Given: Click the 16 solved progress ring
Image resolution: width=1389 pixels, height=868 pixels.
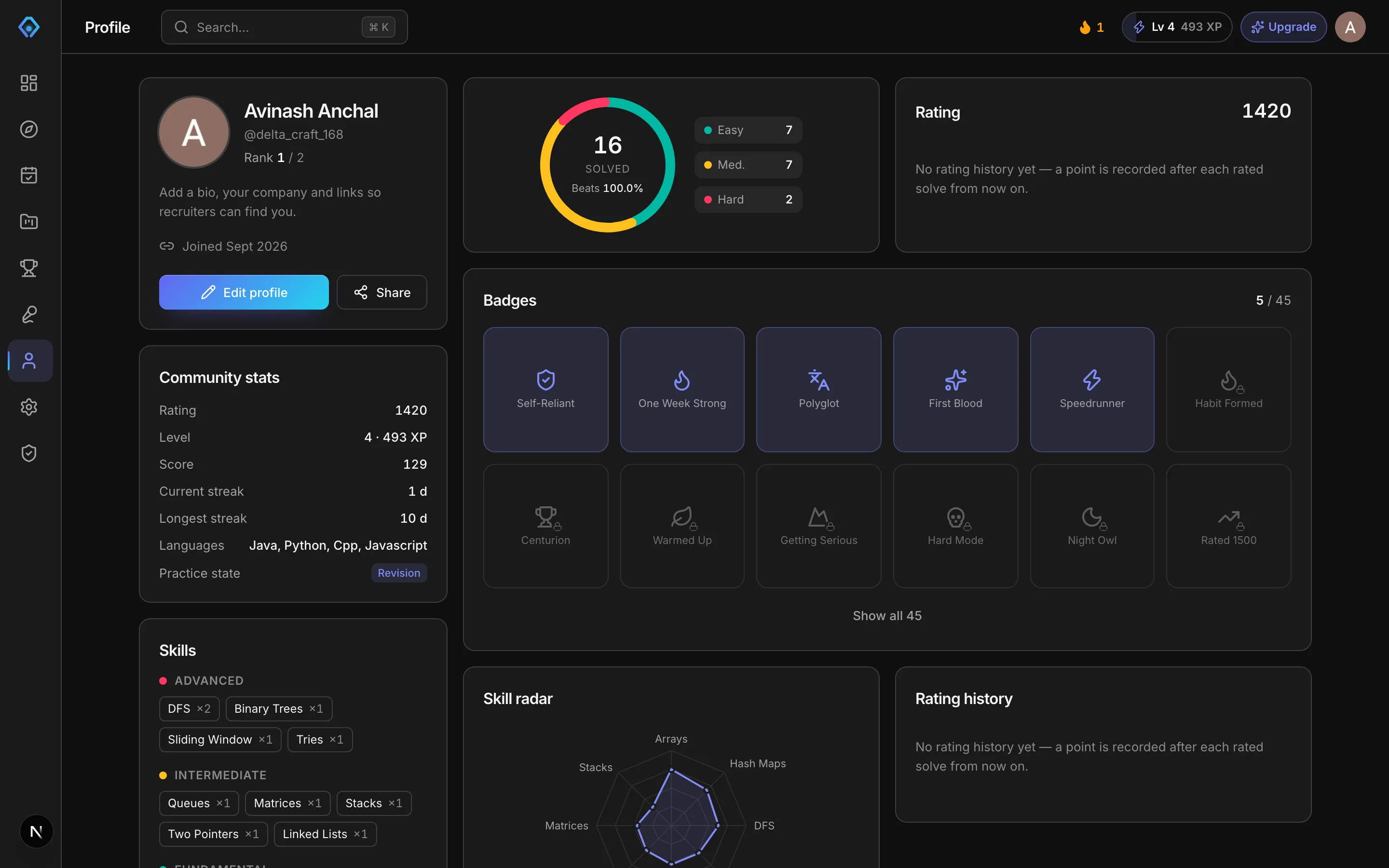Looking at the screenshot, I should click(607, 165).
